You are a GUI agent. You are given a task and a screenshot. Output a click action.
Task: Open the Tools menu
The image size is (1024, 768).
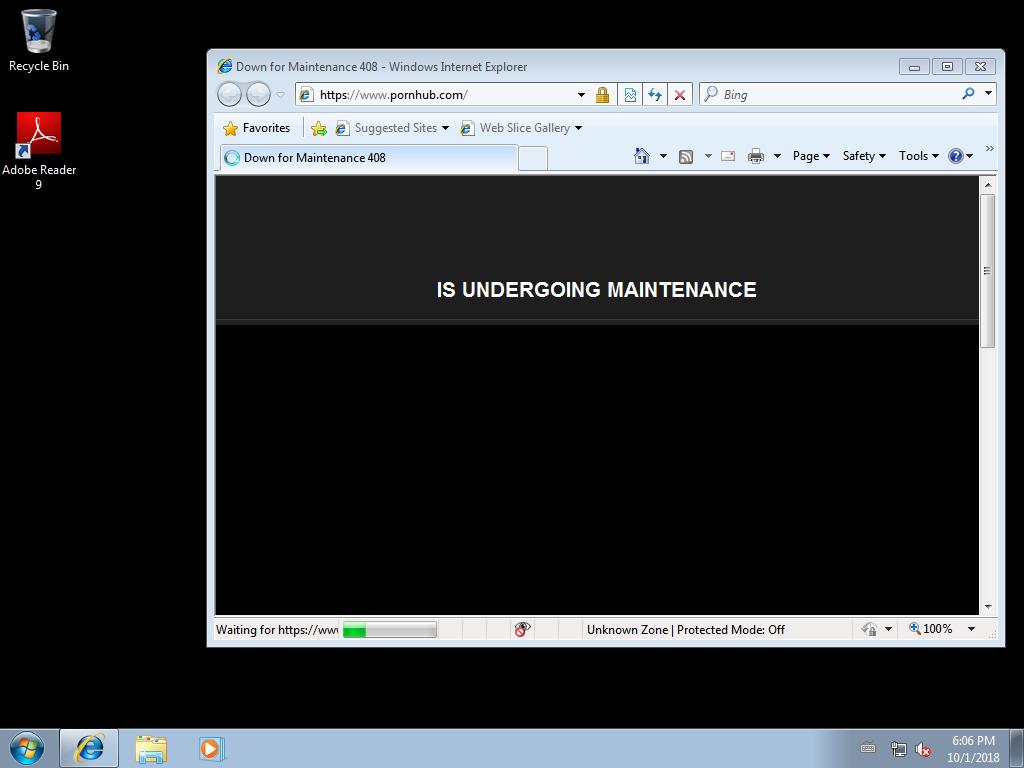pos(918,156)
